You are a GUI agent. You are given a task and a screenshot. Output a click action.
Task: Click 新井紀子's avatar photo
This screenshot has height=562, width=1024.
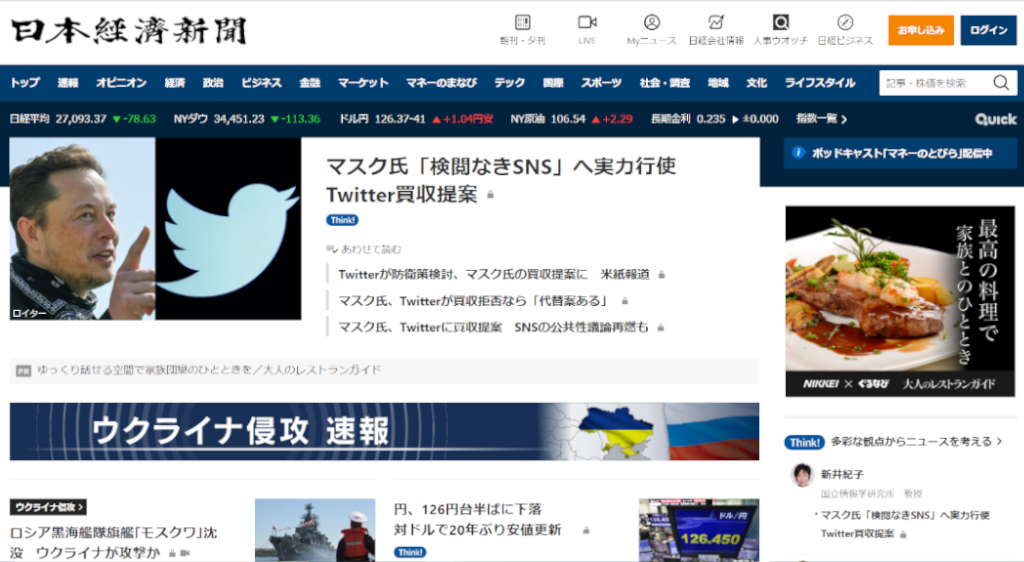(801, 475)
